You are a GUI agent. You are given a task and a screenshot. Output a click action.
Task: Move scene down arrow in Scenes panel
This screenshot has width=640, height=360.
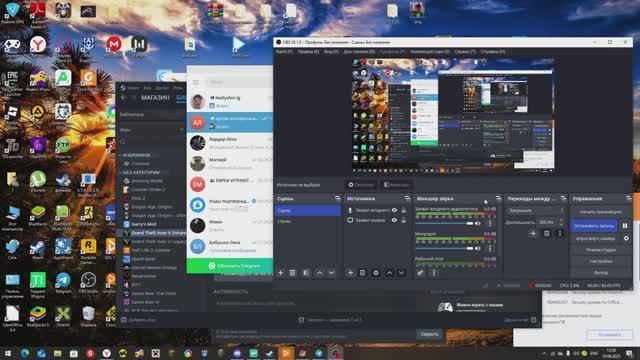pos(331,273)
